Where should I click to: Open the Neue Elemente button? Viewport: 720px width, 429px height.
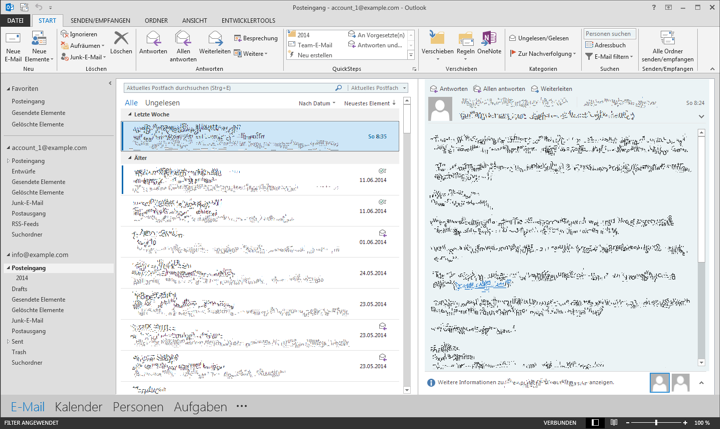(x=39, y=46)
